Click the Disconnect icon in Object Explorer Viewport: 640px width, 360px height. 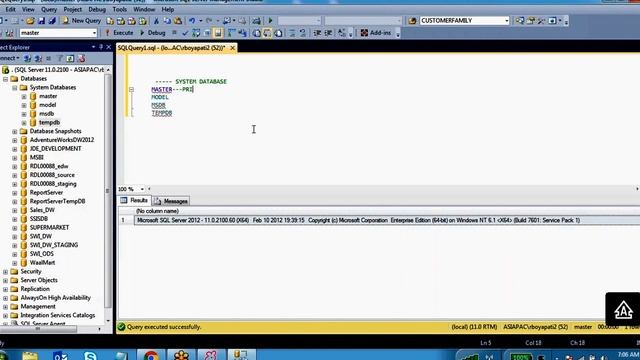click(x=38, y=59)
